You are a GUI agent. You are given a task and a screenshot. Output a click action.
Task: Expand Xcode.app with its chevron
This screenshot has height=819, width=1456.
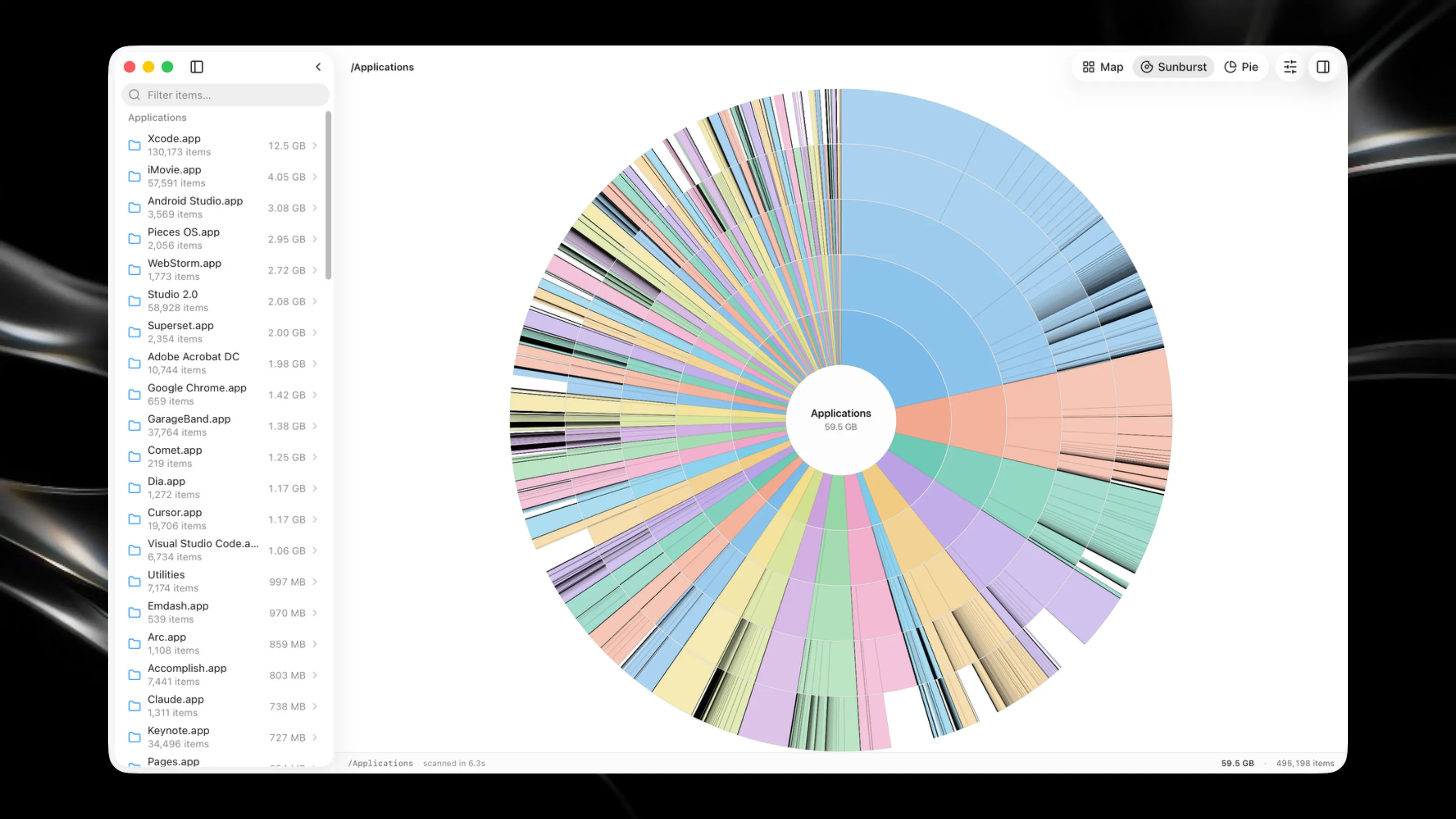pos(315,145)
